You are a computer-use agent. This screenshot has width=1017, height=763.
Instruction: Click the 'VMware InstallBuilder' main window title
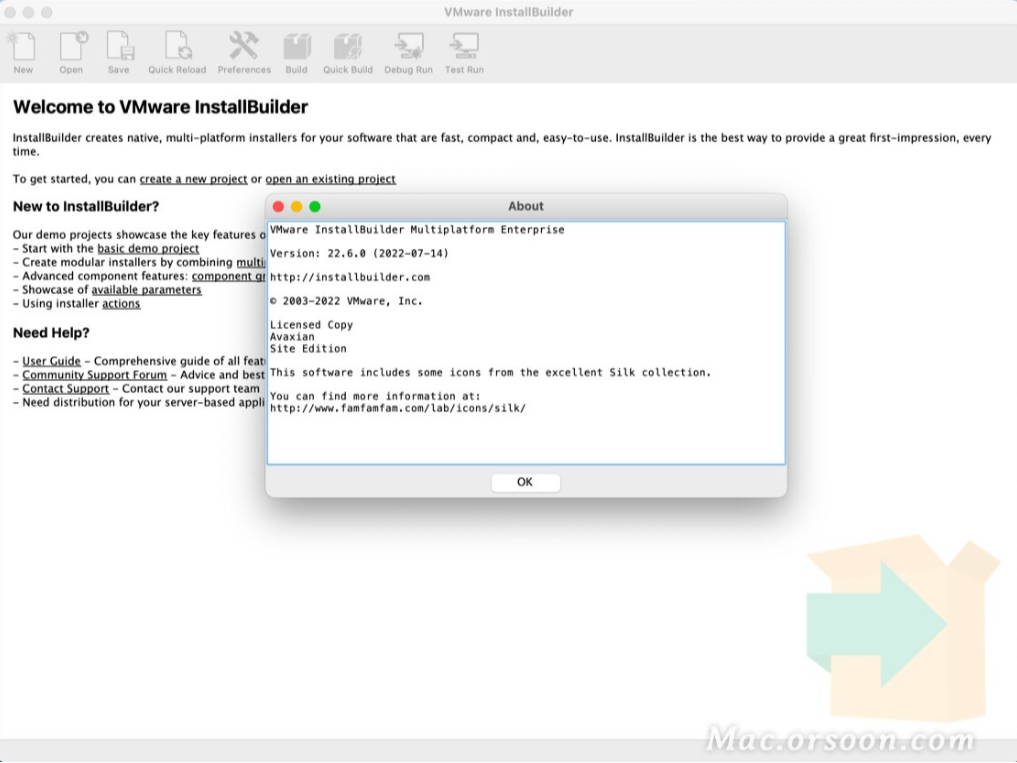pyautogui.click(x=508, y=12)
